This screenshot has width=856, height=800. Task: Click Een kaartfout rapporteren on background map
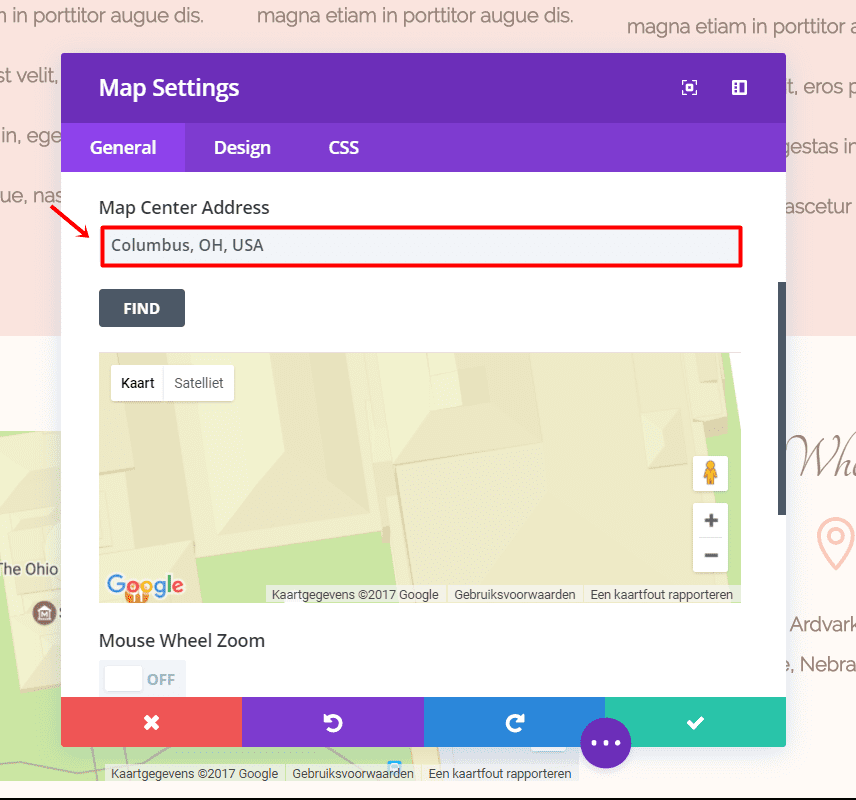(500, 774)
